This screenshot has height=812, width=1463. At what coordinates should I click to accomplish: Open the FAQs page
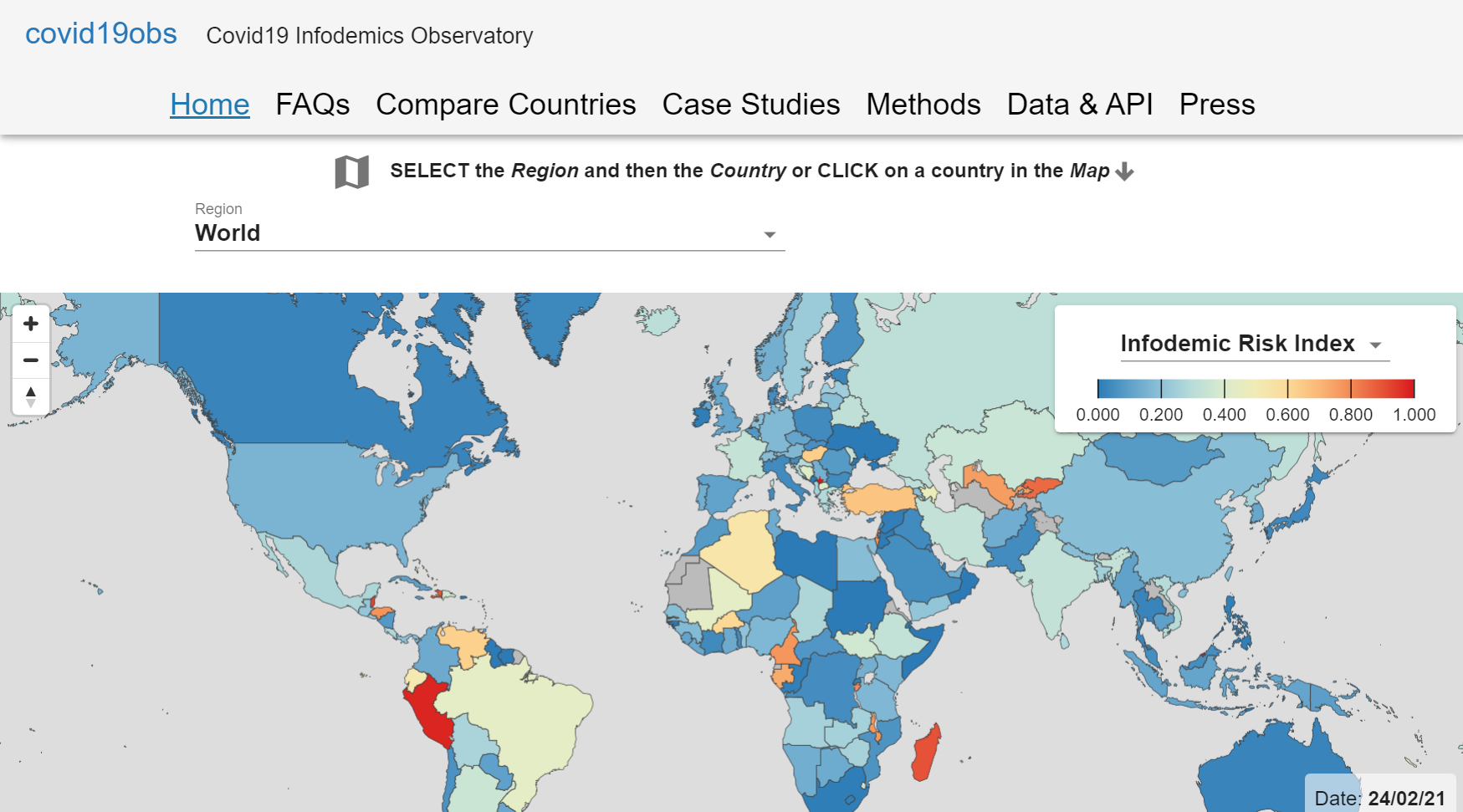[x=312, y=105]
